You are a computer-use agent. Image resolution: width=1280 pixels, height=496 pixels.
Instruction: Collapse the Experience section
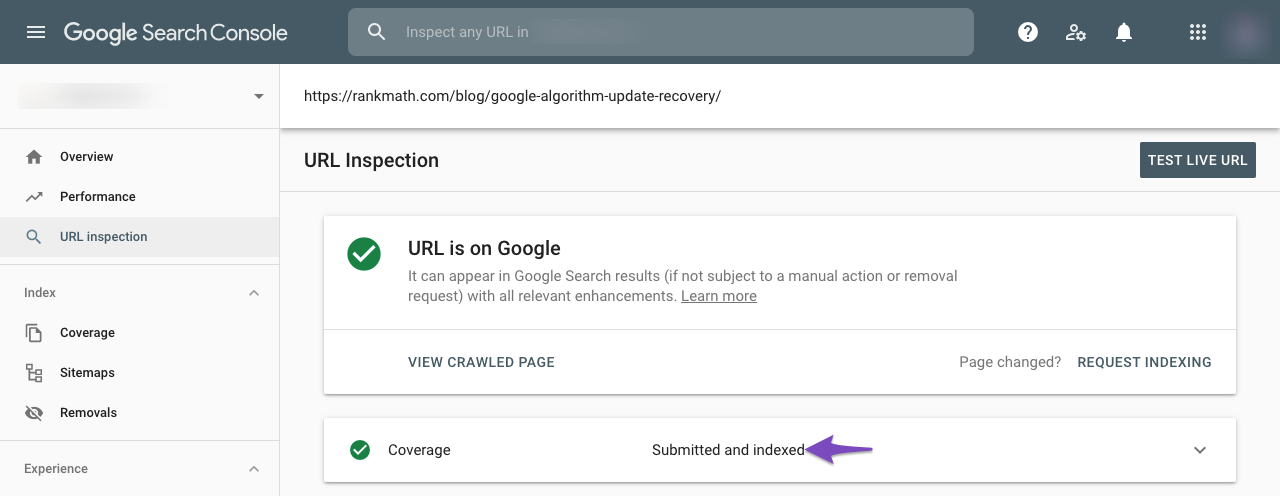(x=254, y=469)
